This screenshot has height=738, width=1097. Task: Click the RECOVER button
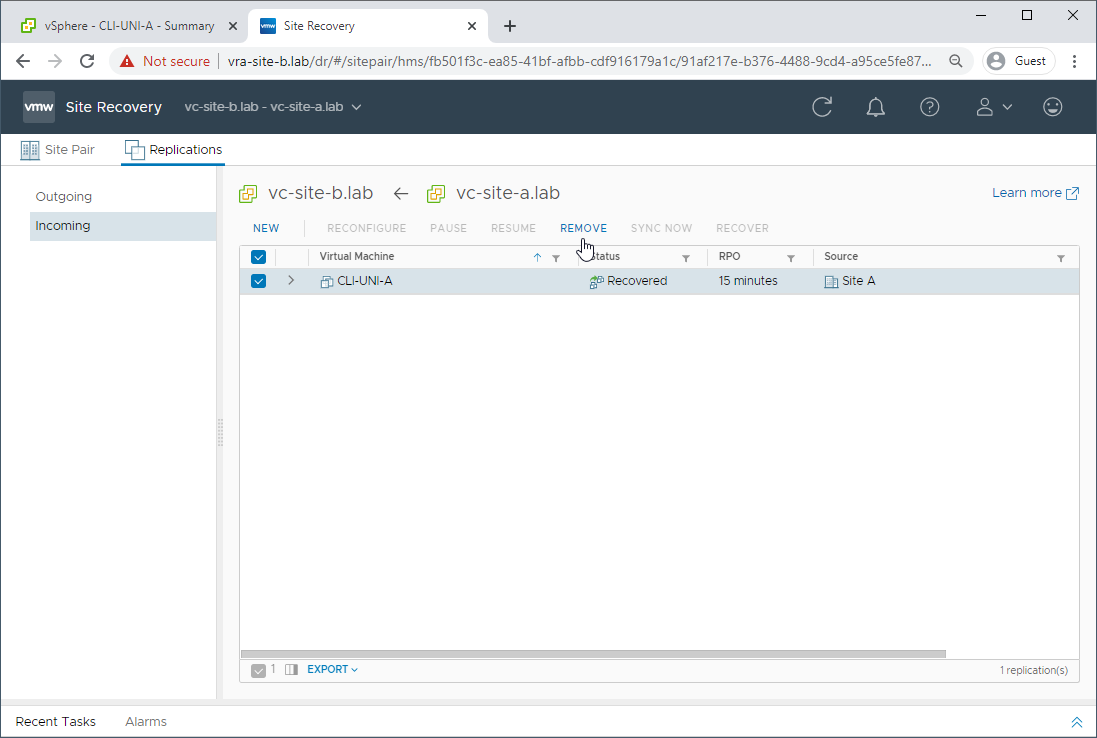[x=742, y=228]
